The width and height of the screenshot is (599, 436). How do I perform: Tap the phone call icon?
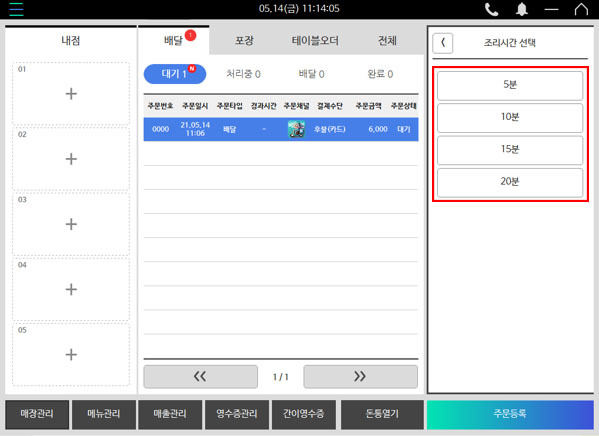(491, 9)
